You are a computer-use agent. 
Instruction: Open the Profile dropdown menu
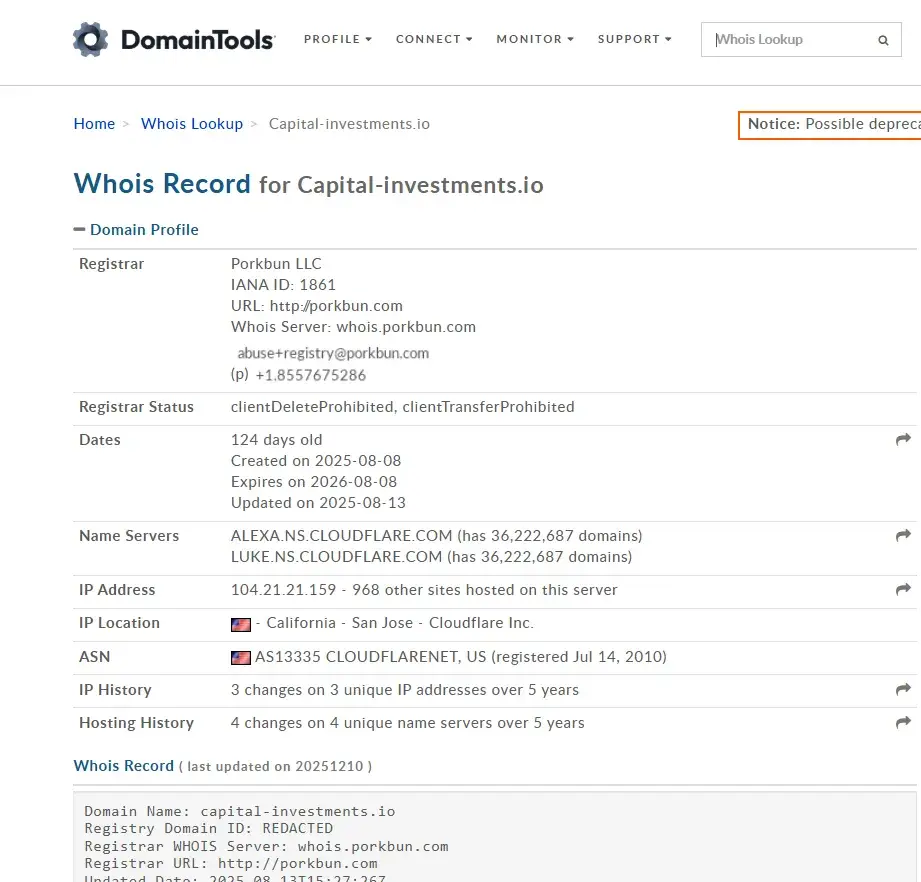(x=338, y=39)
